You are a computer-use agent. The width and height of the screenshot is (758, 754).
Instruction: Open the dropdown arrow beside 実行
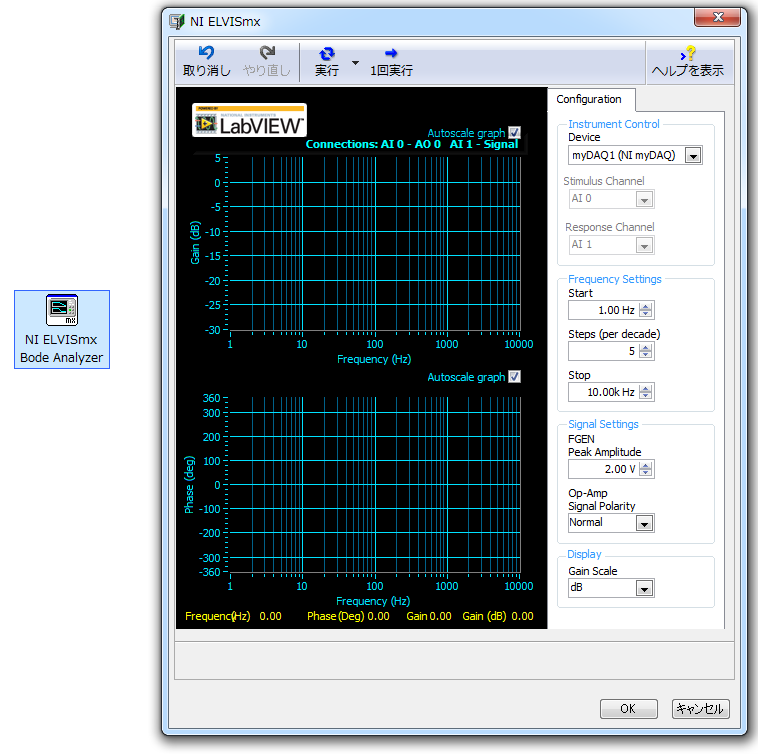tap(355, 63)
